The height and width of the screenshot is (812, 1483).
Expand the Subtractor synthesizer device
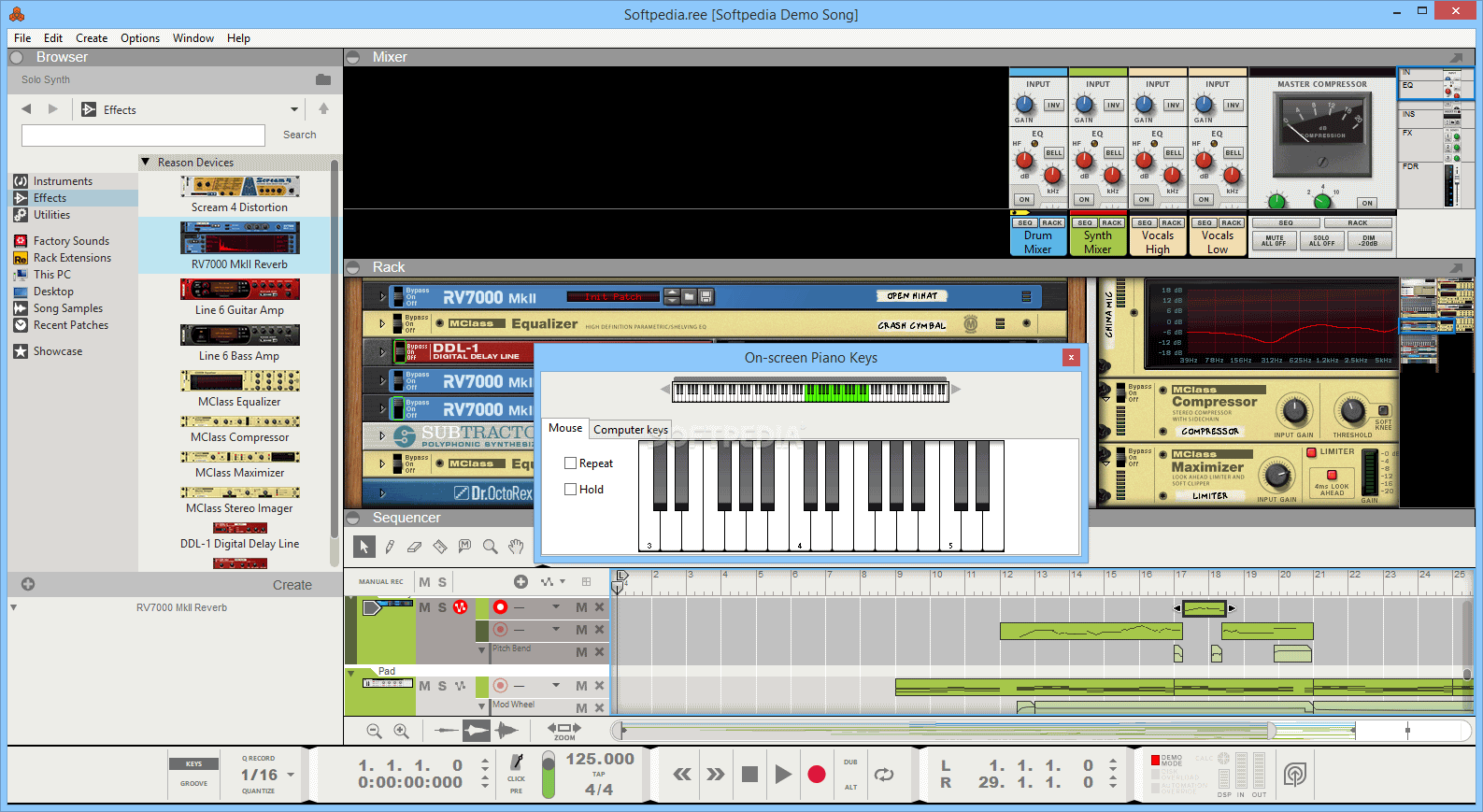tap(382, 435)
